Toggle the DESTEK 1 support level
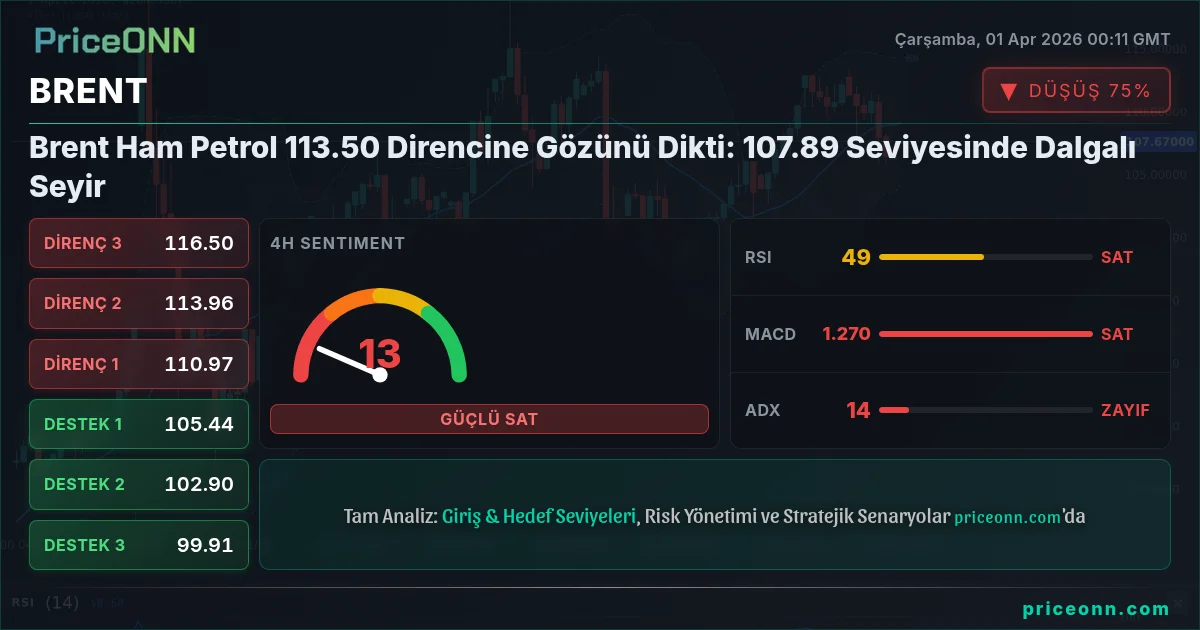 point(138,424)
